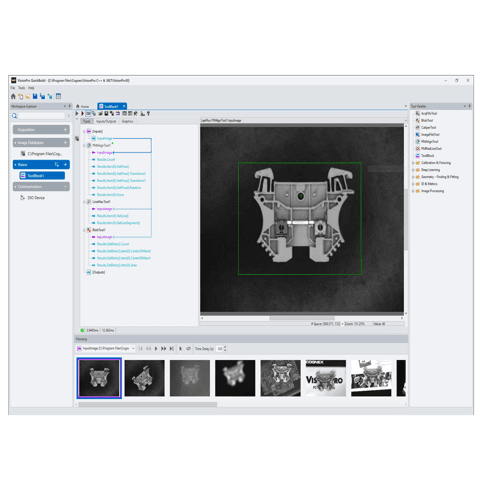Select ToolBlock1 in Workspace Explorer
The height and width of the screenshot is (480, 480).
pyautogui.click(x=42, y=175)
